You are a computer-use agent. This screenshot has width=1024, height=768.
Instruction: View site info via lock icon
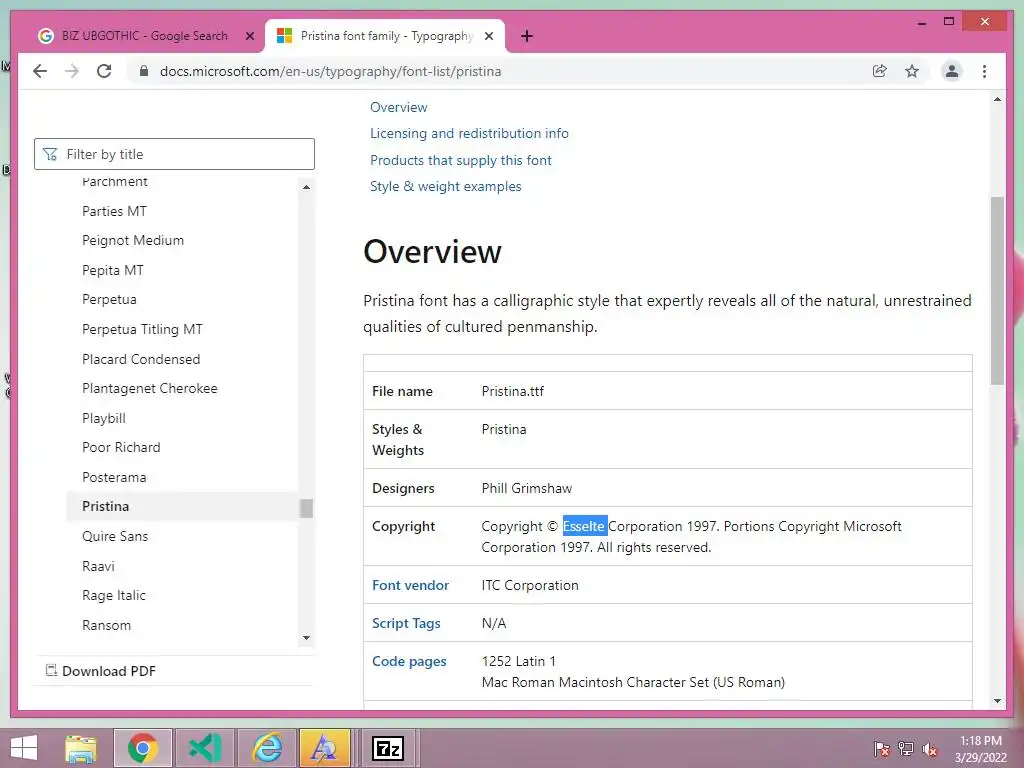144,71
